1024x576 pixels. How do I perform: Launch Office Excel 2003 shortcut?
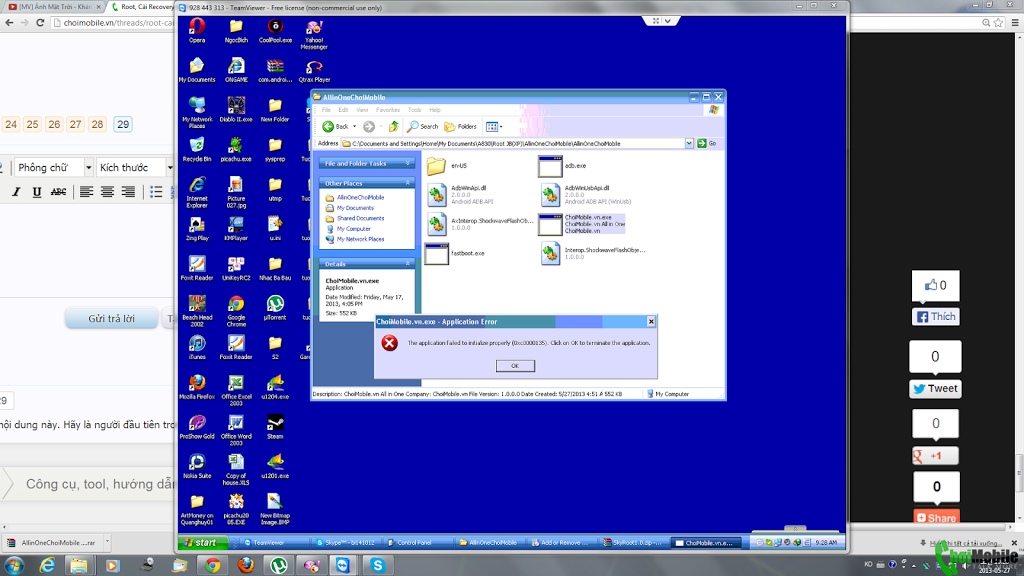236,391
